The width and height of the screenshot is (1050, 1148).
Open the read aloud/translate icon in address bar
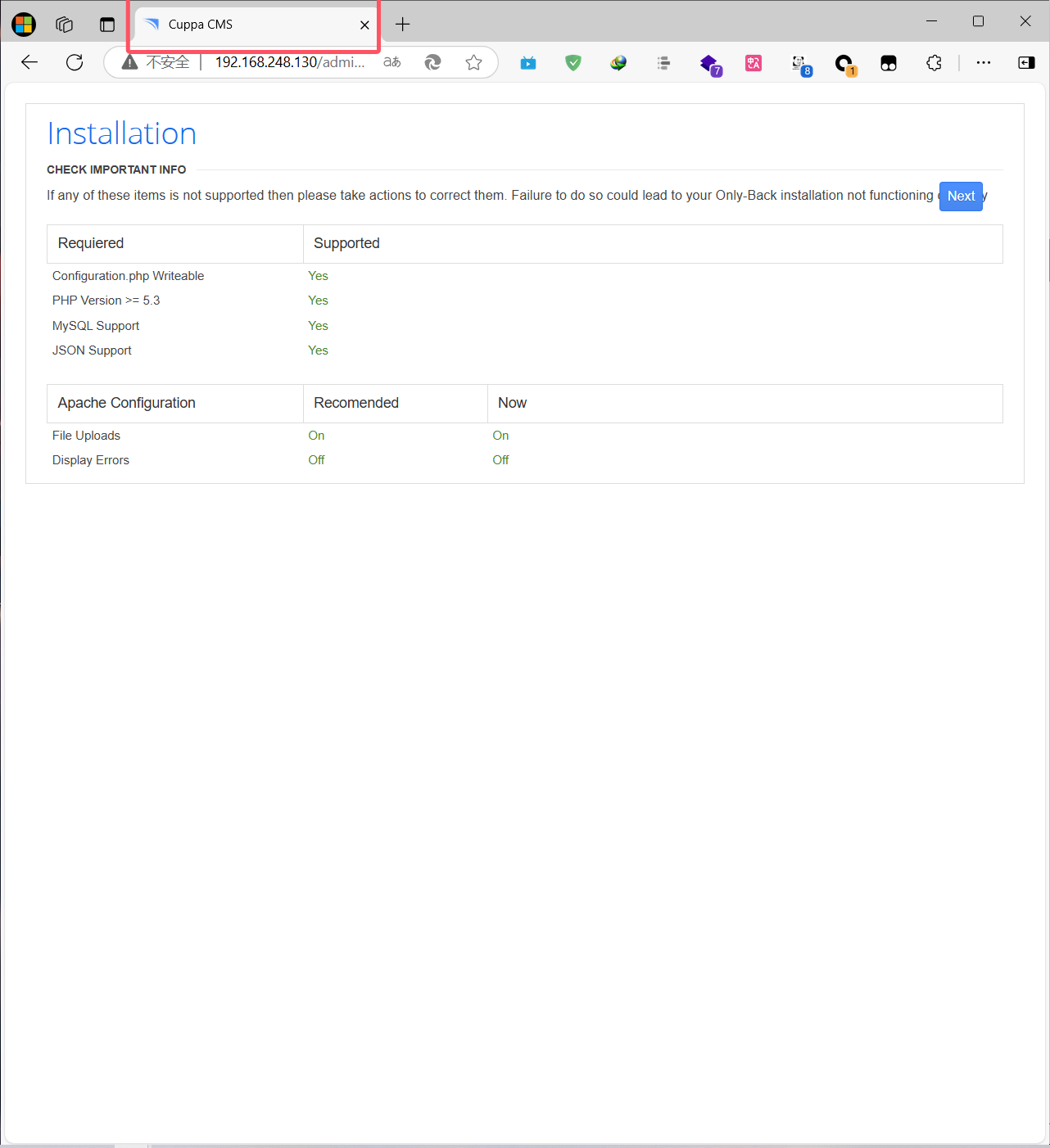point(392,63)
